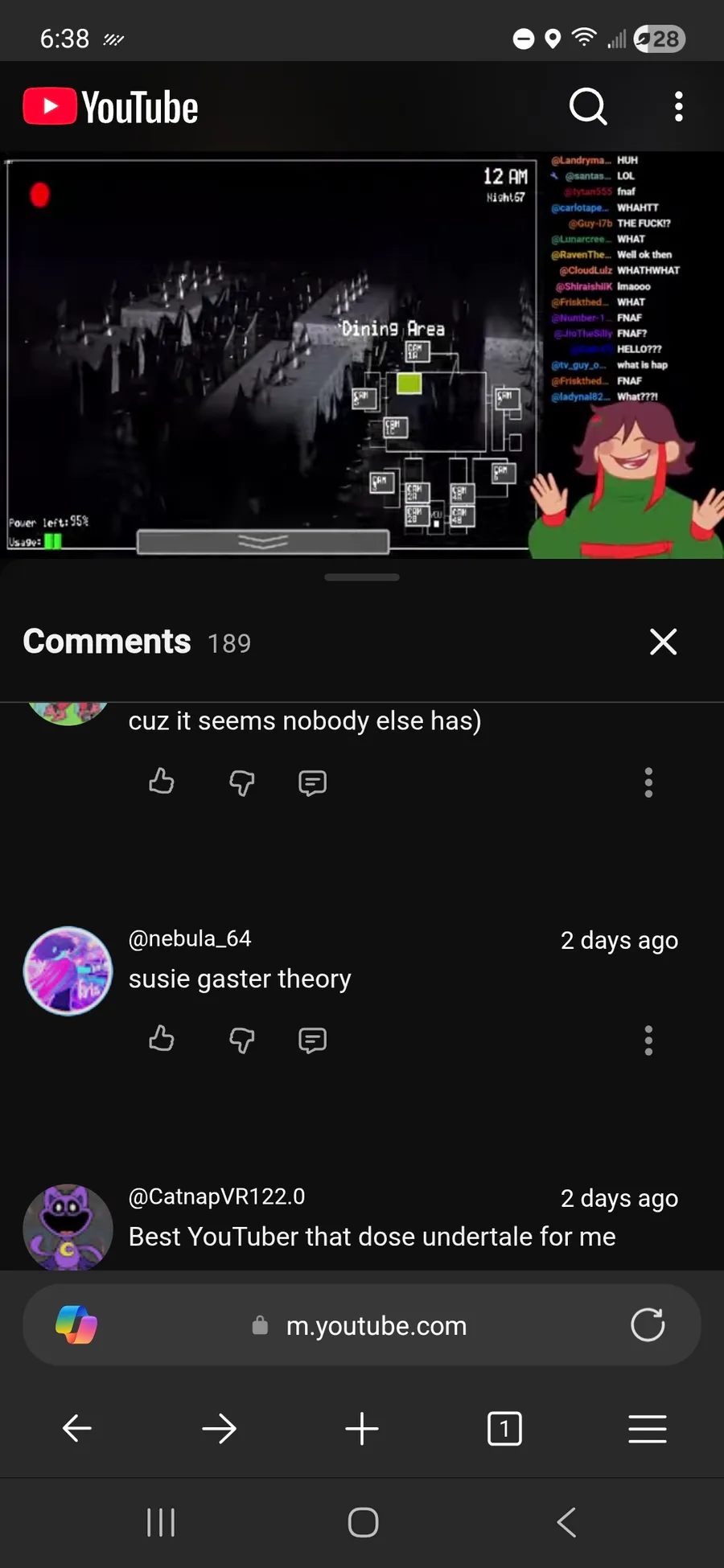Image resolution: width=724 pixels, height=1568 pixels.
Task: Like the "cuz it seems nobody" comment
Action: coord(162,782)
